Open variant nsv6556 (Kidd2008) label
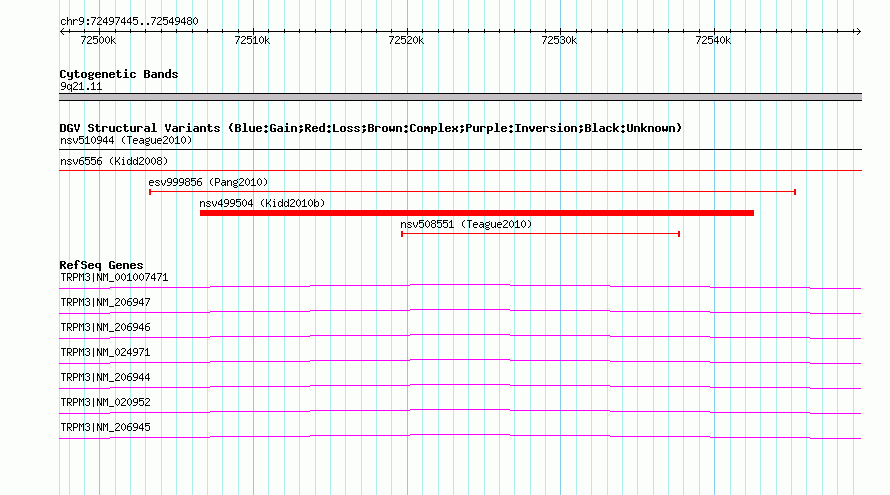The image size is (890, 495). pos(114,161)
